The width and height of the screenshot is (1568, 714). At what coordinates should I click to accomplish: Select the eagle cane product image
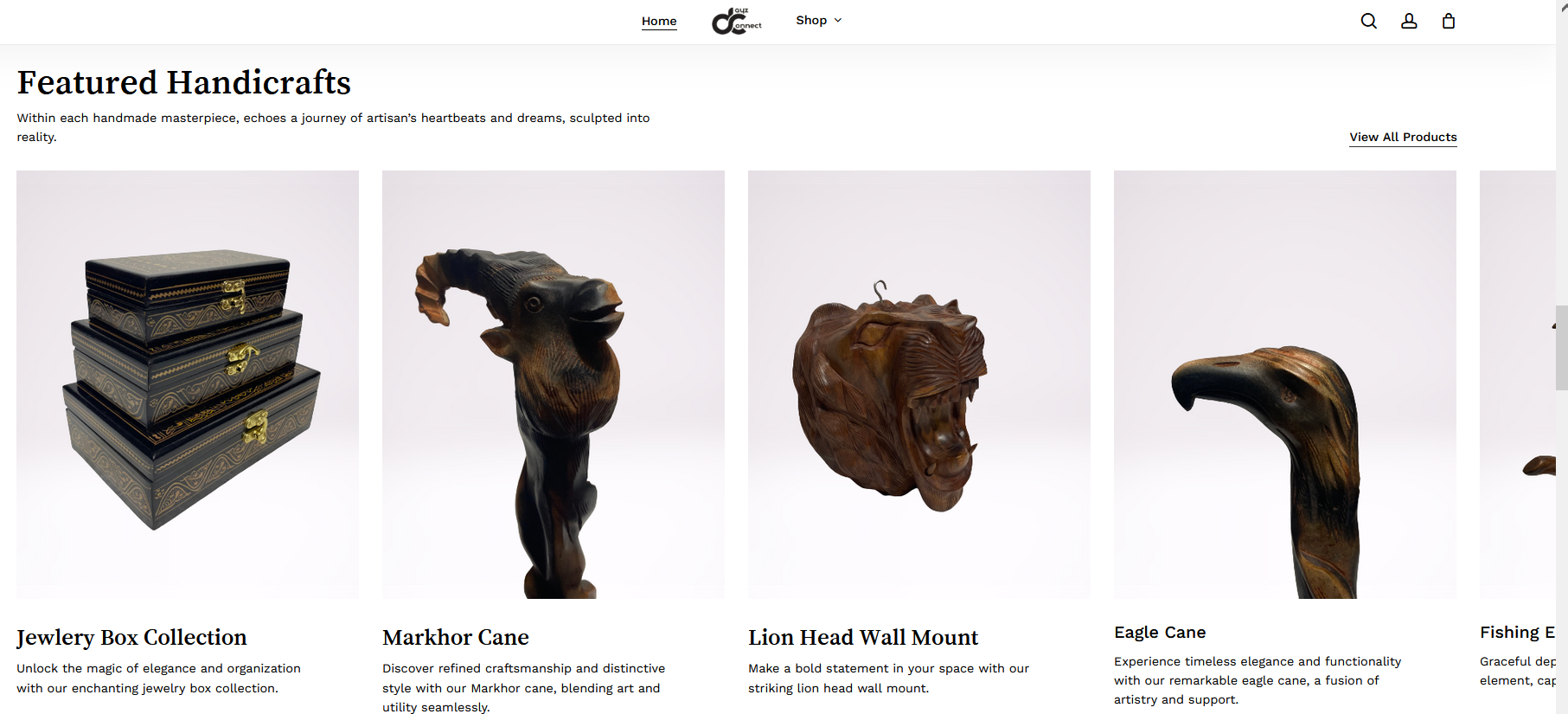coord(1285,384)
